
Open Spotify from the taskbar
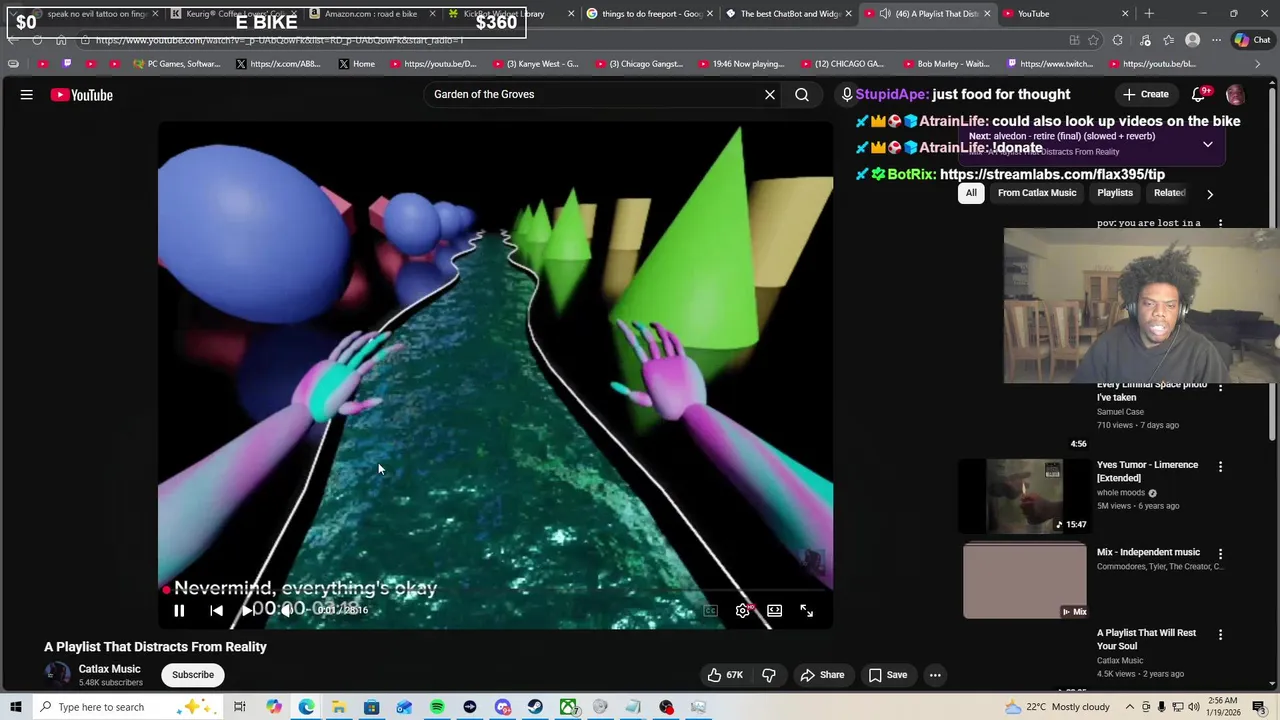(437, 707)
